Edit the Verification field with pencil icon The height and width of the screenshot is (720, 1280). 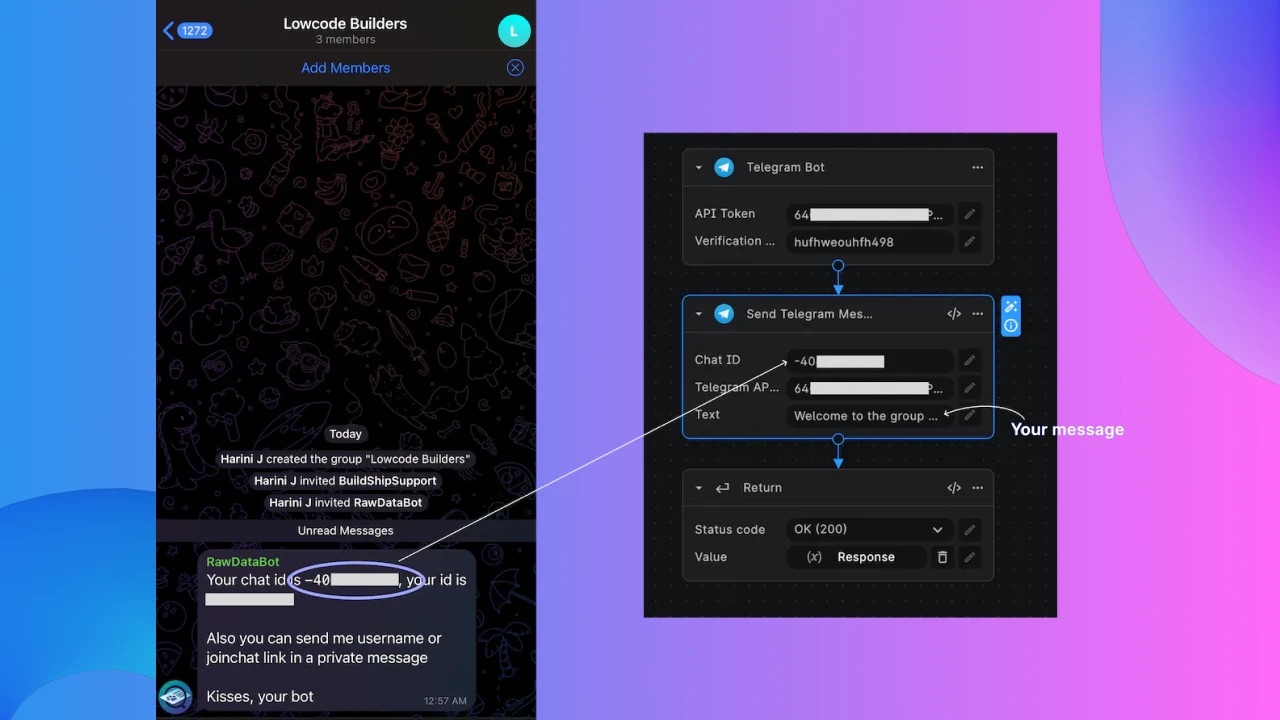point(969,242)
